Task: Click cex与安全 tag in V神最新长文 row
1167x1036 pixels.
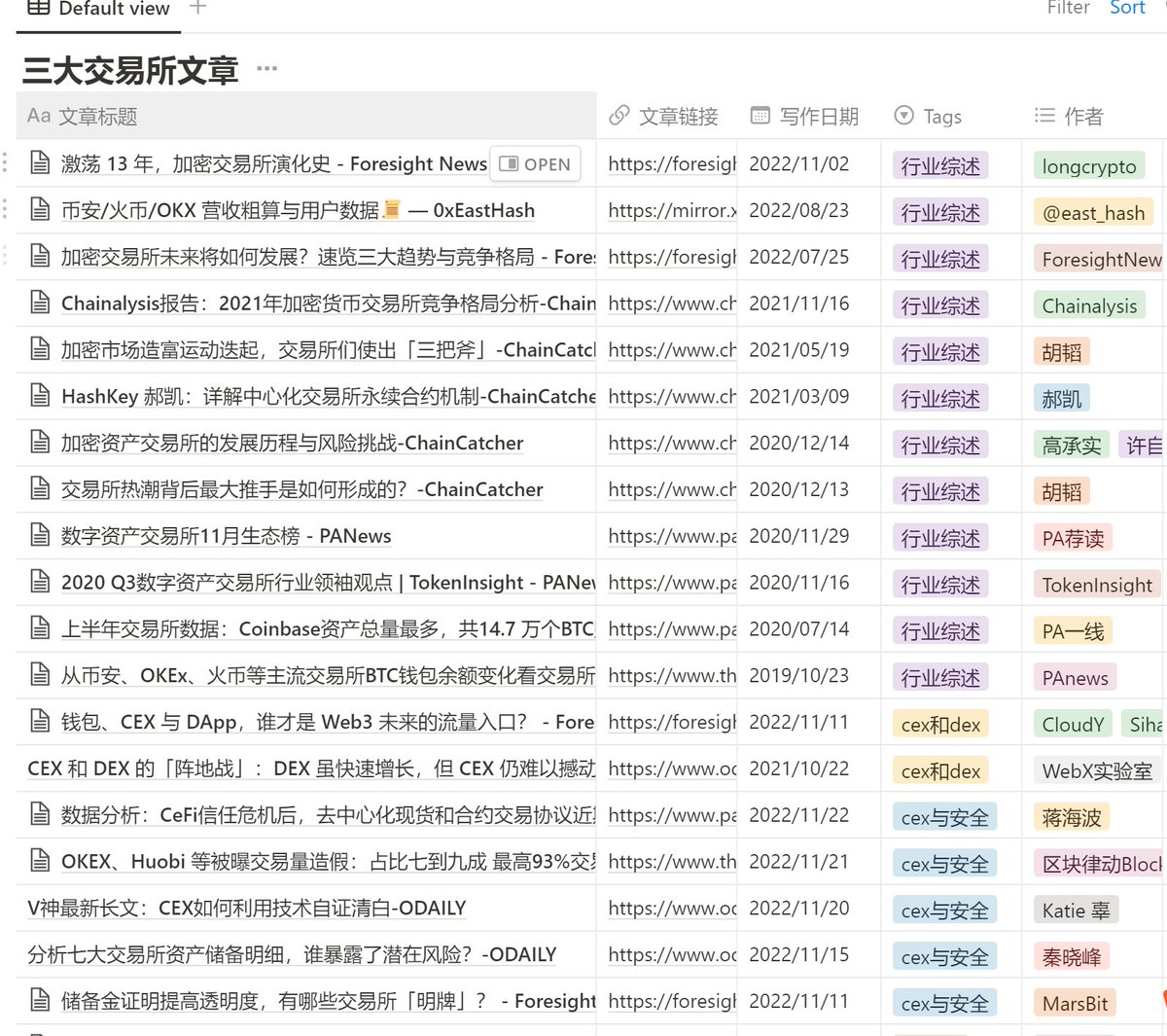Action: point(944,911)
